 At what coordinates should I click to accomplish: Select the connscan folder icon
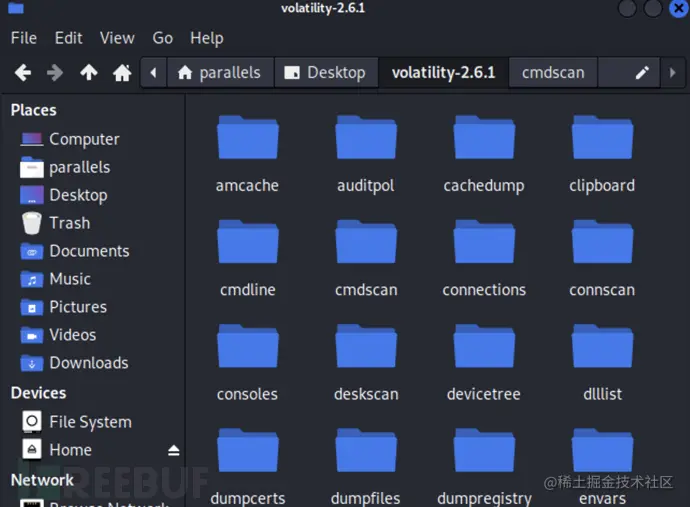point(602,242)
